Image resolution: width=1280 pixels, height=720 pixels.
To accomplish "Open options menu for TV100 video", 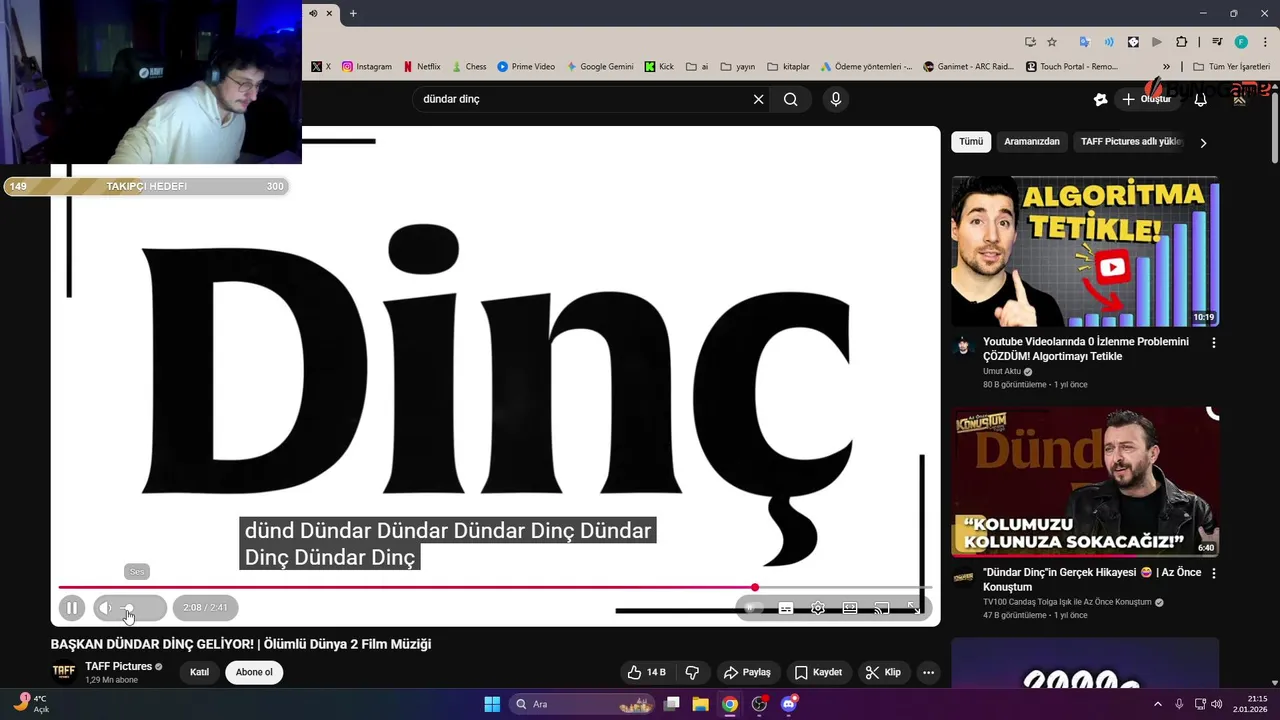I will point(1214,574).
